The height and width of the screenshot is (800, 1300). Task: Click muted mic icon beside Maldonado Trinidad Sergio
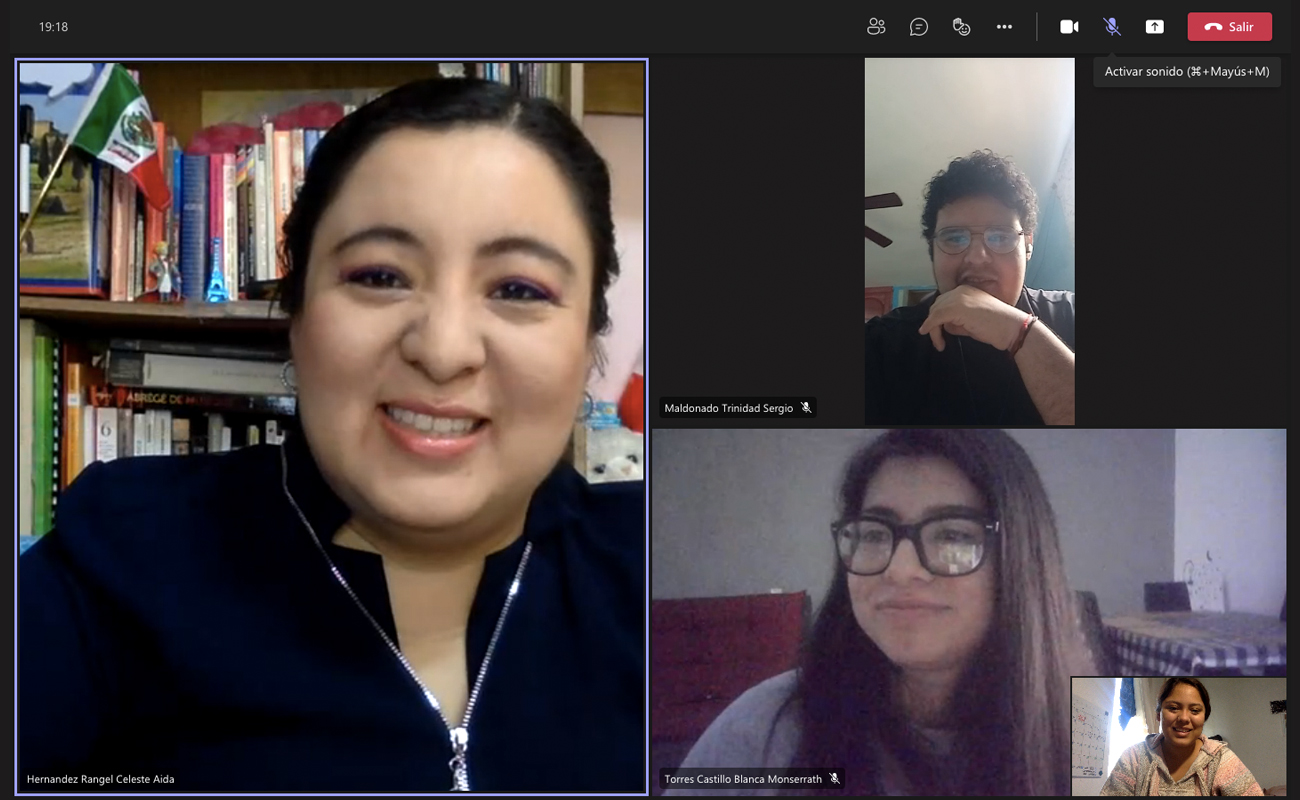point(806,408)
